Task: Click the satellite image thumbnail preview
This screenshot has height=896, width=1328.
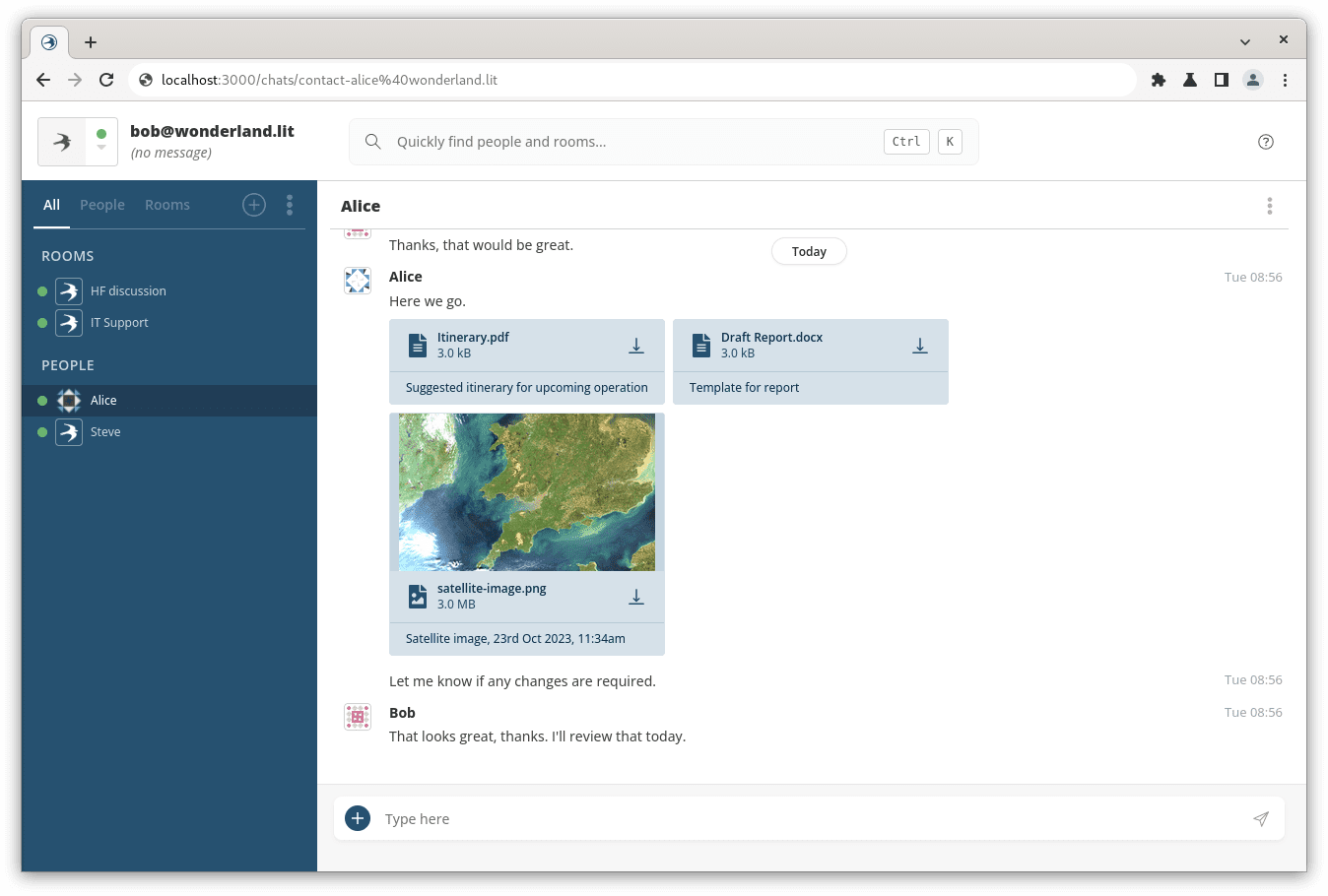Action: click(x=526, y=490)
